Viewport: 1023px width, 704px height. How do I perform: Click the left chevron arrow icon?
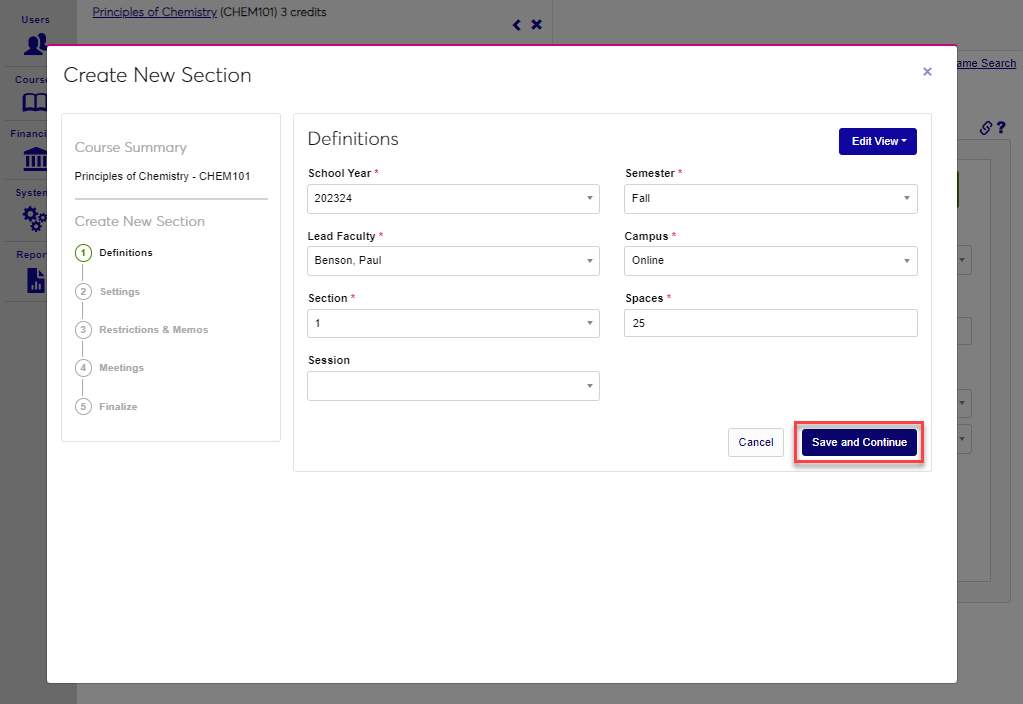click(x=517, y=25)
